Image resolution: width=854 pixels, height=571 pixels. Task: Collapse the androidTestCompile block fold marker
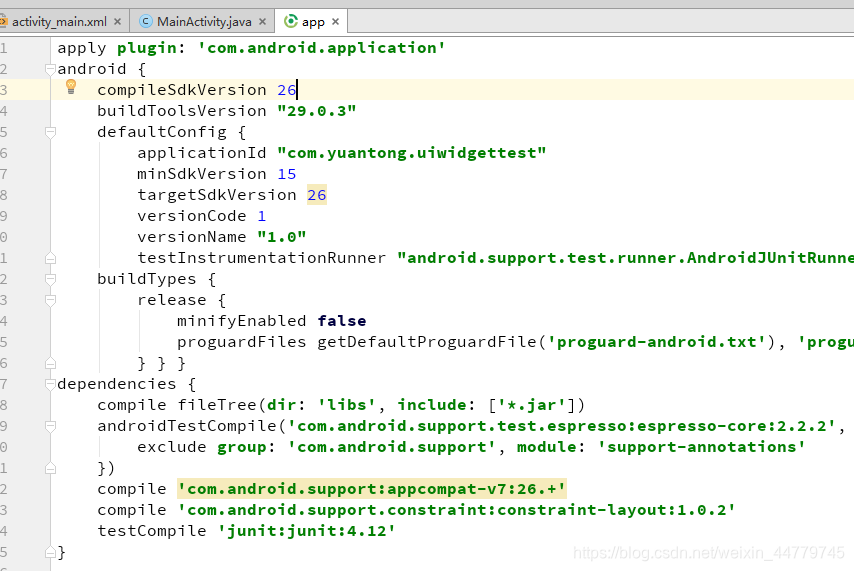(50, 426)
